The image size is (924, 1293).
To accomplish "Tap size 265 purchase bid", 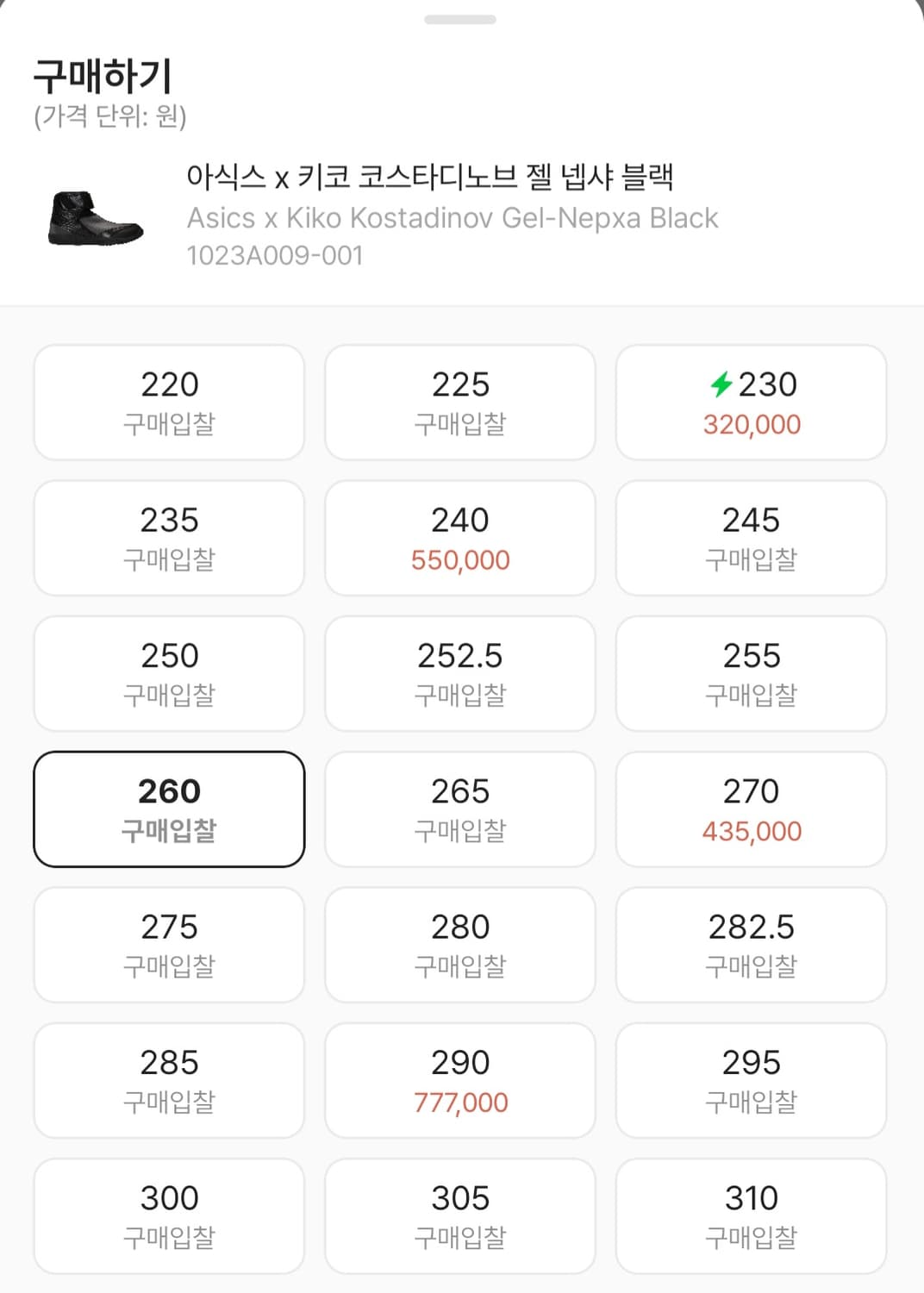I will point(460,809).
